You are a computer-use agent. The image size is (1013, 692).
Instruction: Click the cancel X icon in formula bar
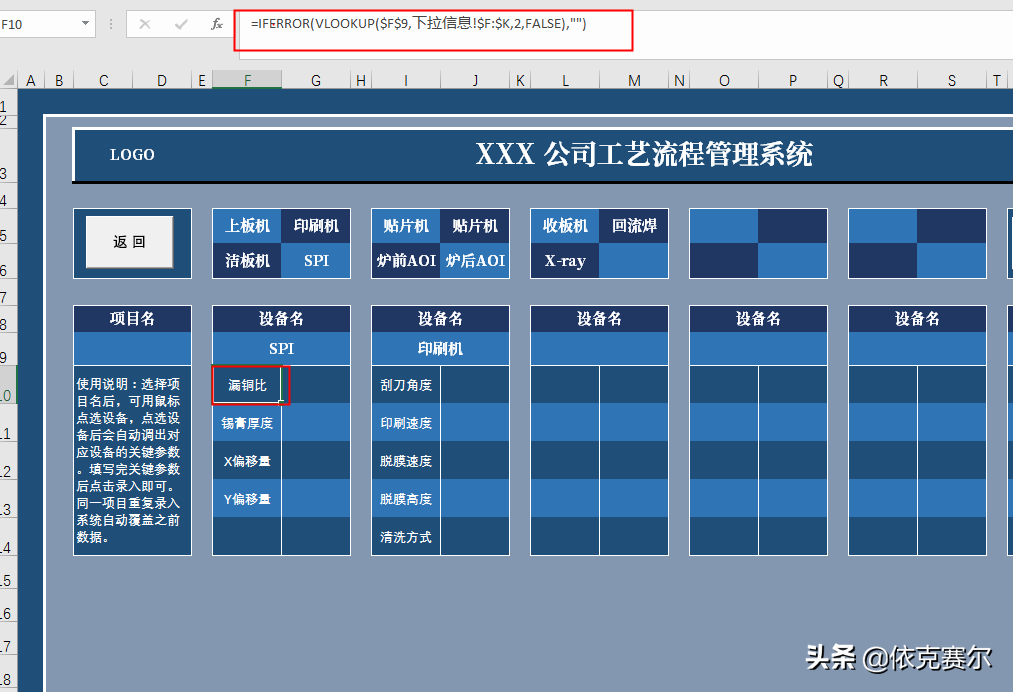145,24
